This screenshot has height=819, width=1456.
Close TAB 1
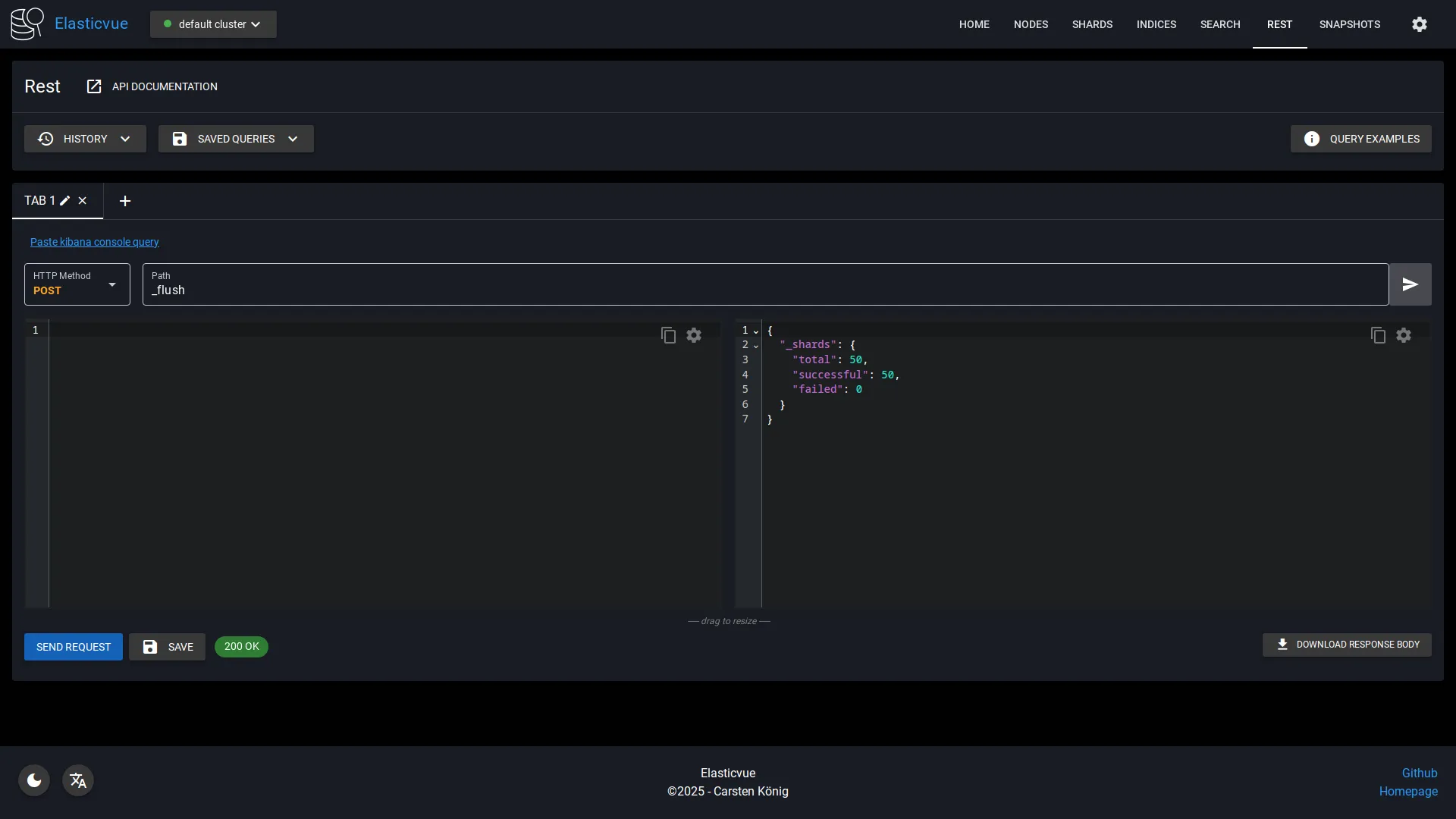83,201
